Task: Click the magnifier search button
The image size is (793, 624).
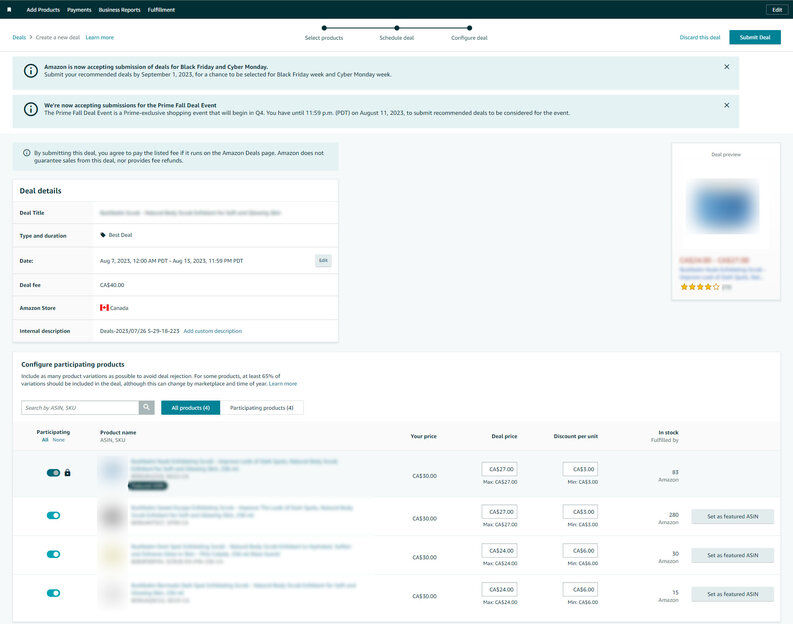Action: [146, 408]
